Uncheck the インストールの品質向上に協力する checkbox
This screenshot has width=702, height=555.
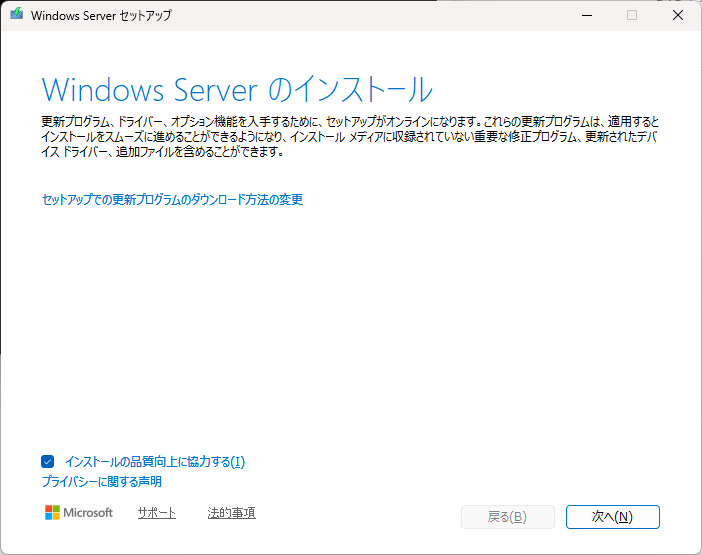coord(48,462)
